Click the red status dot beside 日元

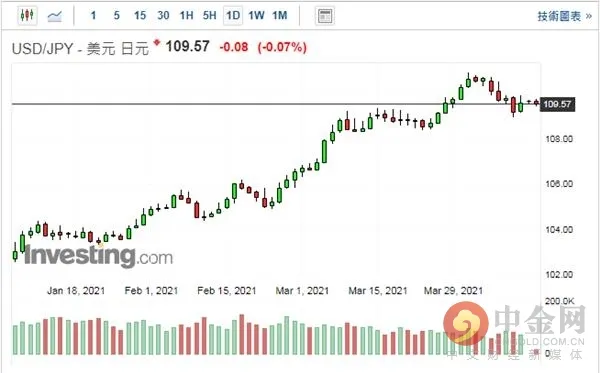(156, 42)
